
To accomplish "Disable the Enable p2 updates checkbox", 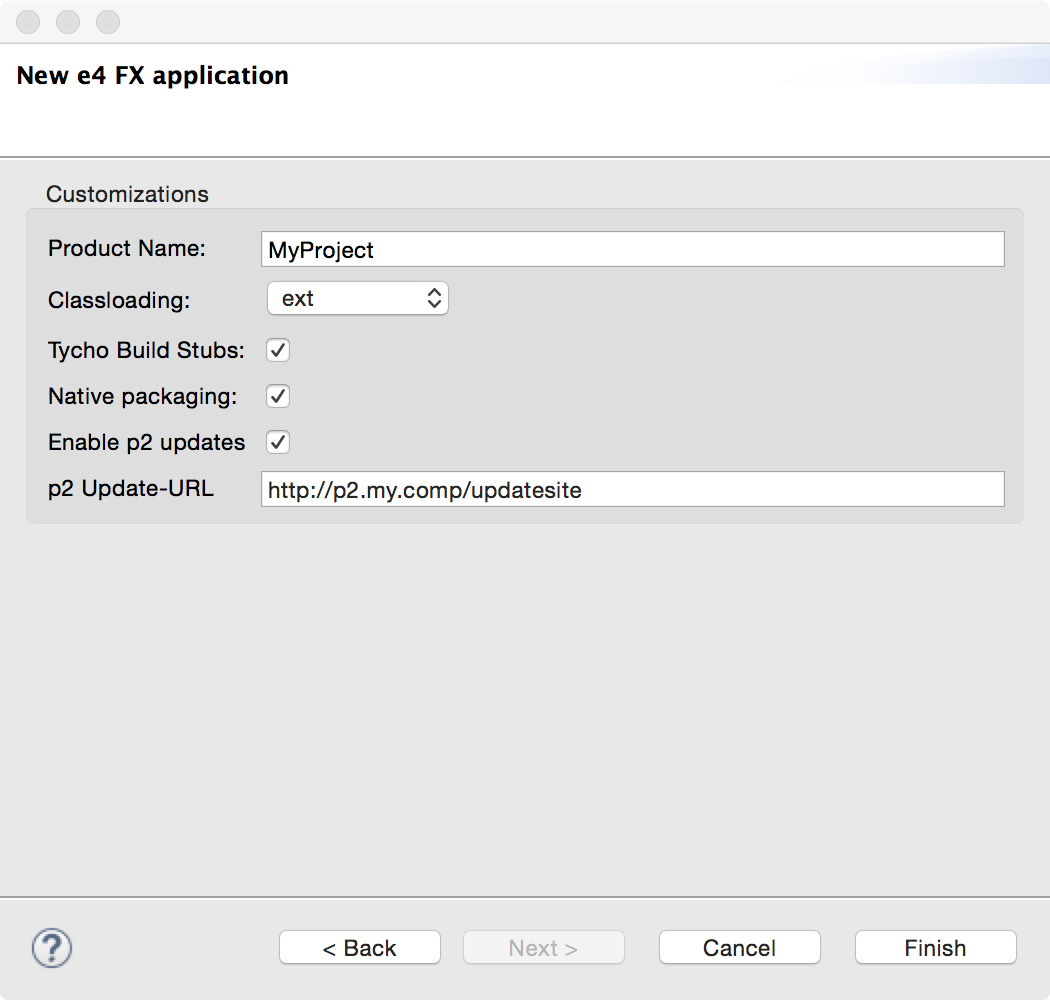I will click(278, 442).
